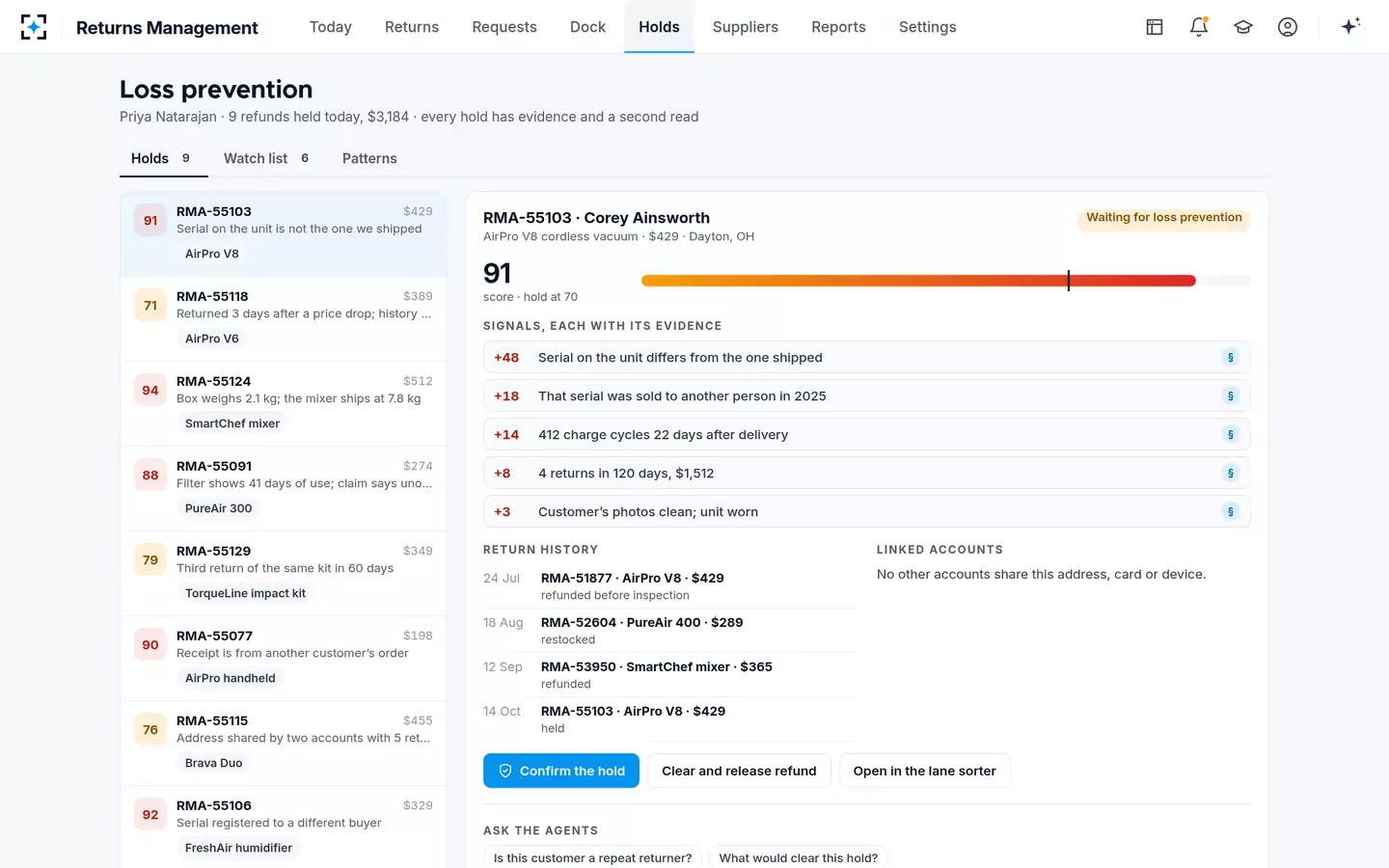Select hold RMA-55124 SmartChef mixer

tap(284, 403)
